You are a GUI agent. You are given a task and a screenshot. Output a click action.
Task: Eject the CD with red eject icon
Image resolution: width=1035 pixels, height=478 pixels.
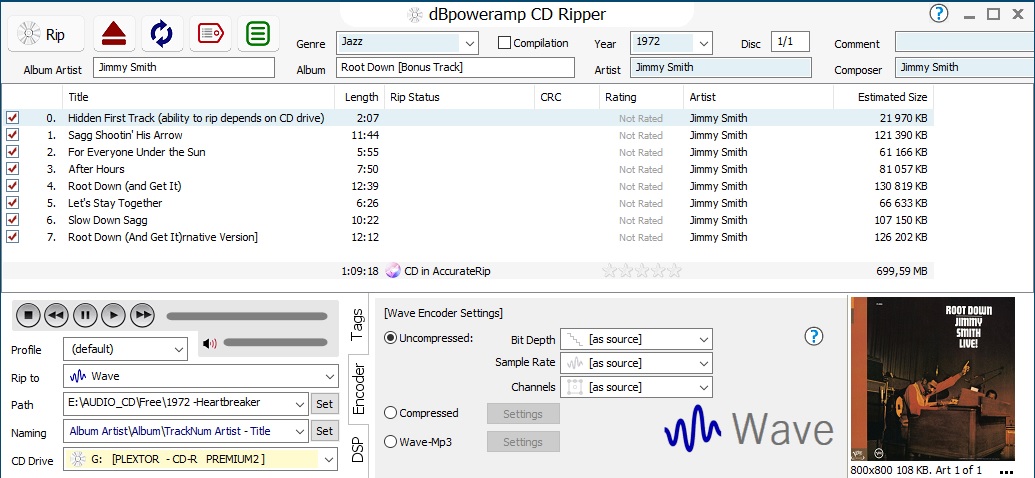pos(114,34)
